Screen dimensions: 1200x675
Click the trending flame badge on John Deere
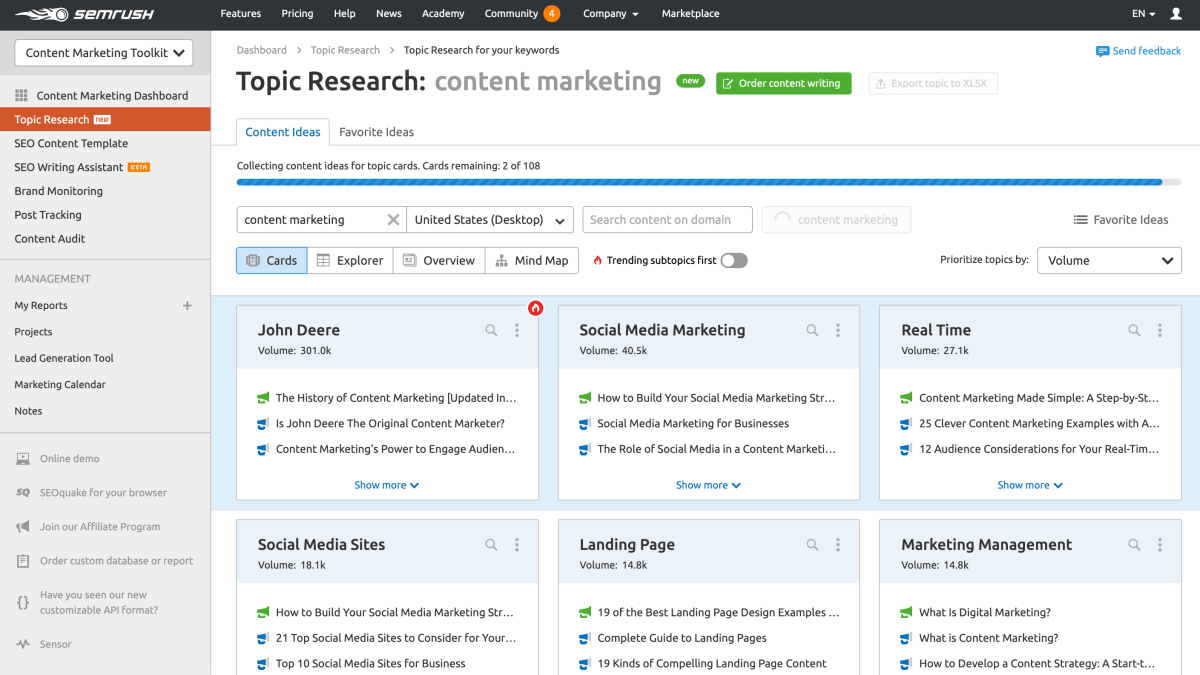pos(535,308)
